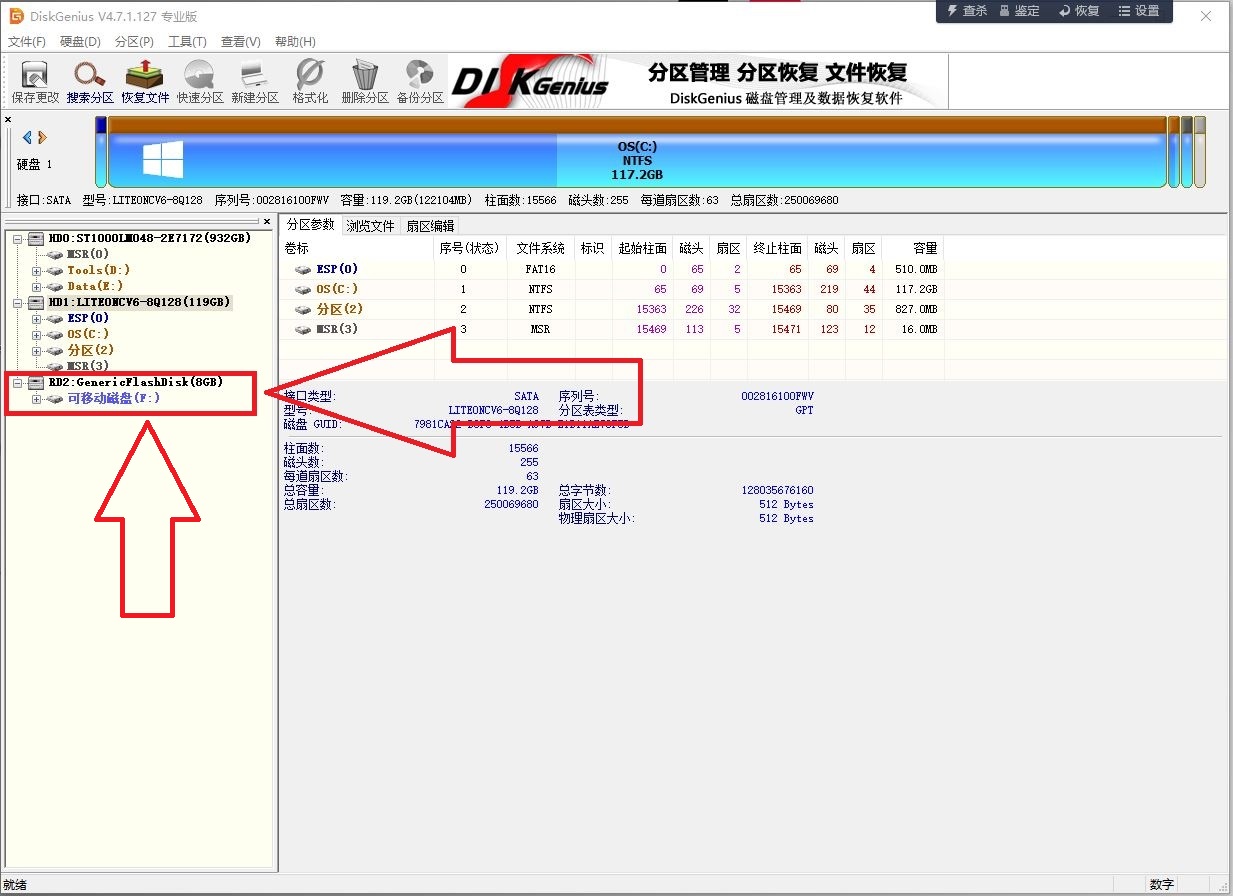Open the 分区(P) menu
Viewport: 1233px width, 896px height.
pyautogui.click(x=134, y=41)
